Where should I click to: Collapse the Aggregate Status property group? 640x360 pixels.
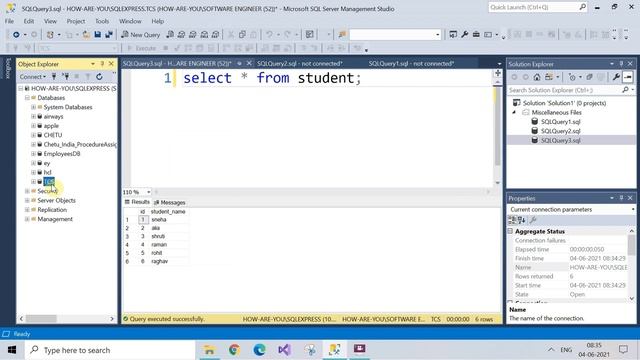(510, 231)
